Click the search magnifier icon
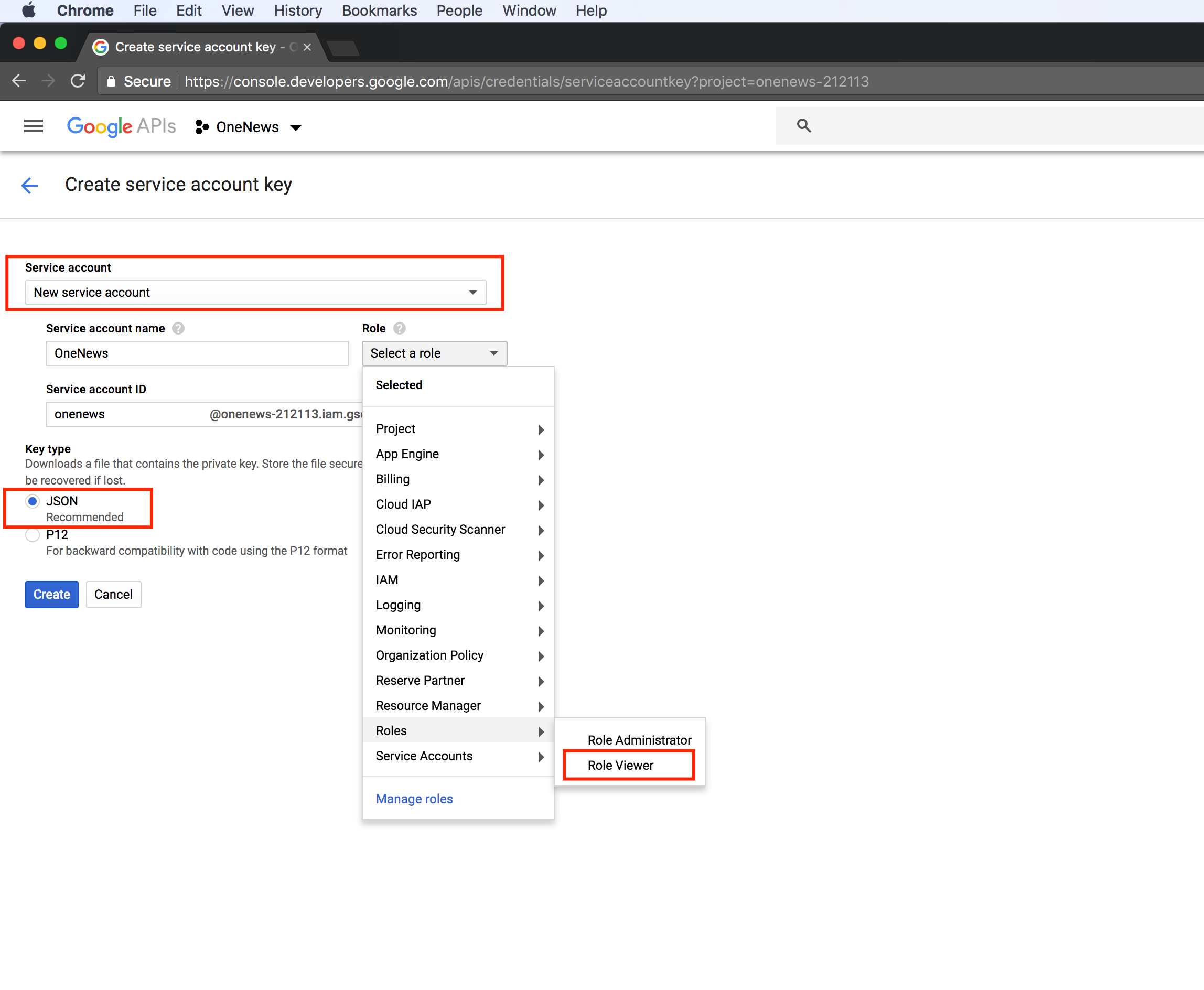1204x990 pixels. 803,125
